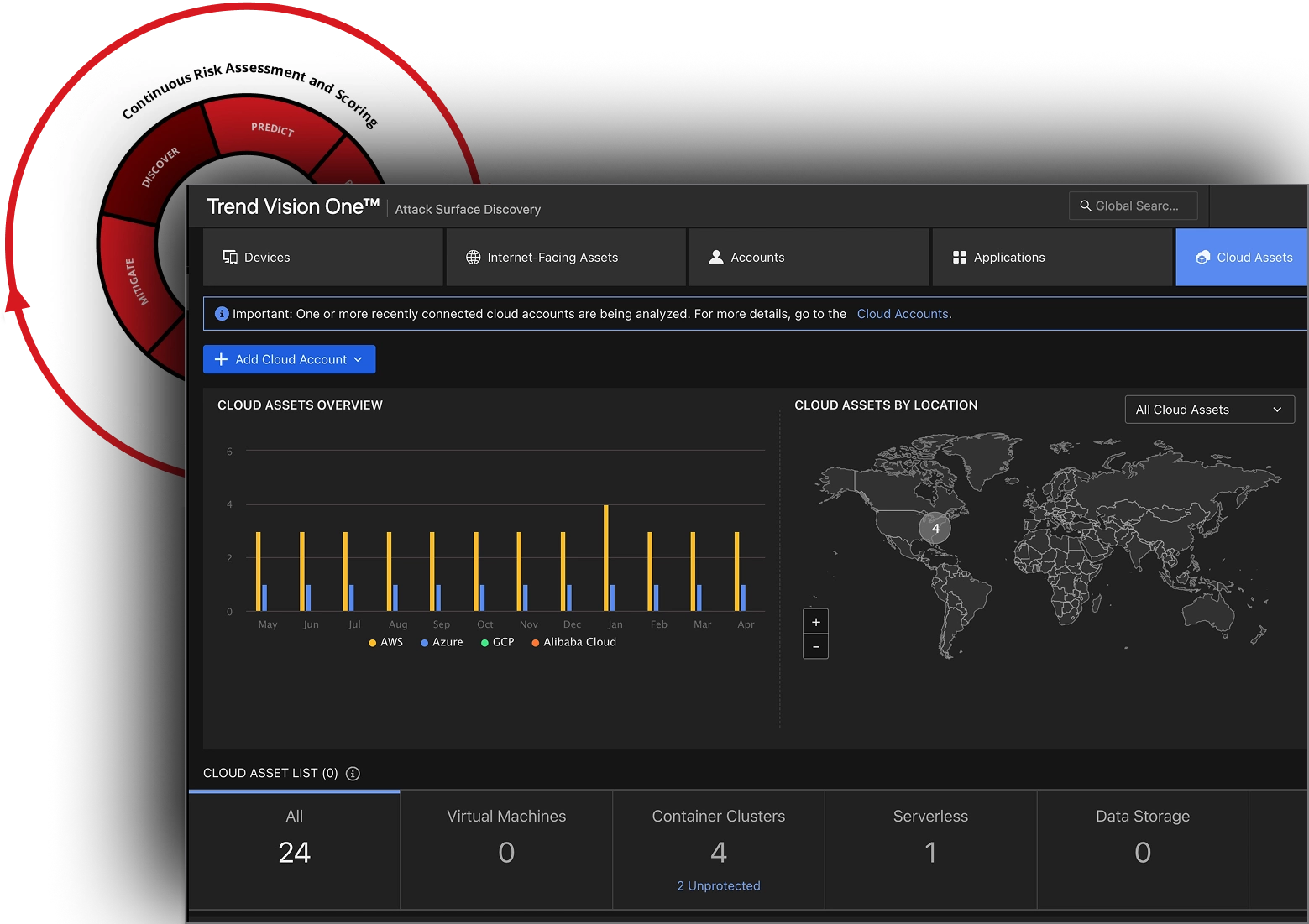Open the Accounts tab
1309x924 pixels.
pyautogui.click(x=809, y=258)
